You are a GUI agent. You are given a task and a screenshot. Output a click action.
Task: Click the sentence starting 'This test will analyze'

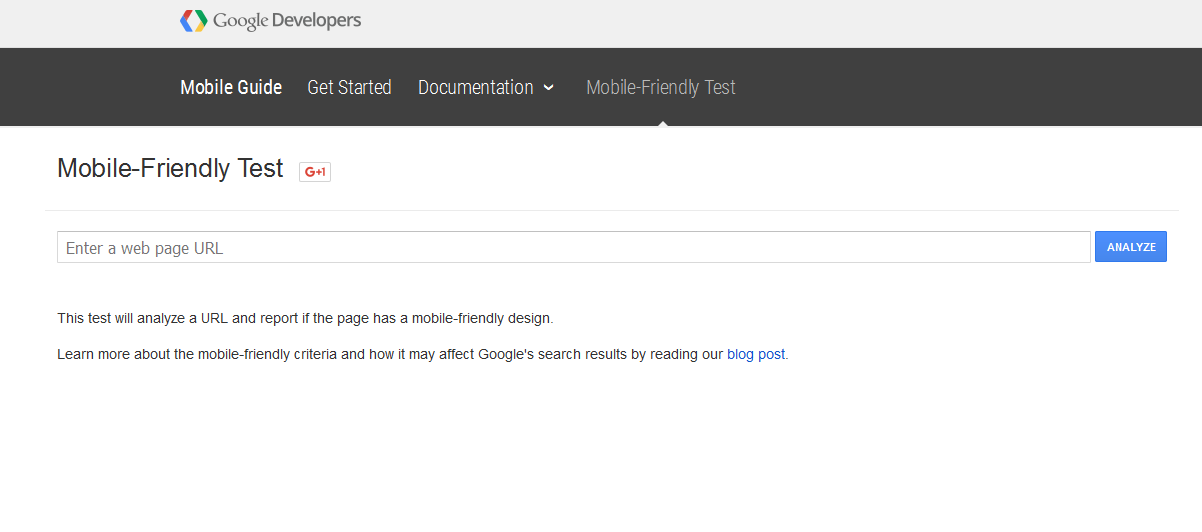point(304,319)
